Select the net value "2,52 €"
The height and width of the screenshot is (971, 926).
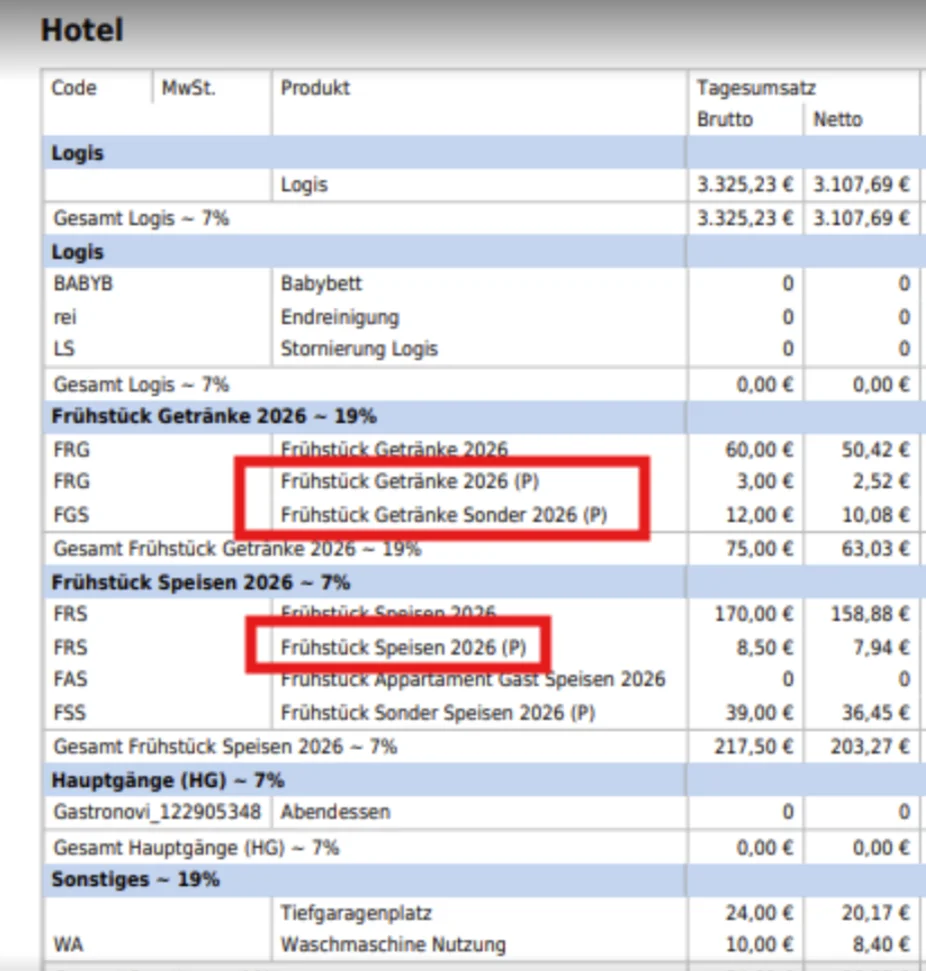[881, 481]
